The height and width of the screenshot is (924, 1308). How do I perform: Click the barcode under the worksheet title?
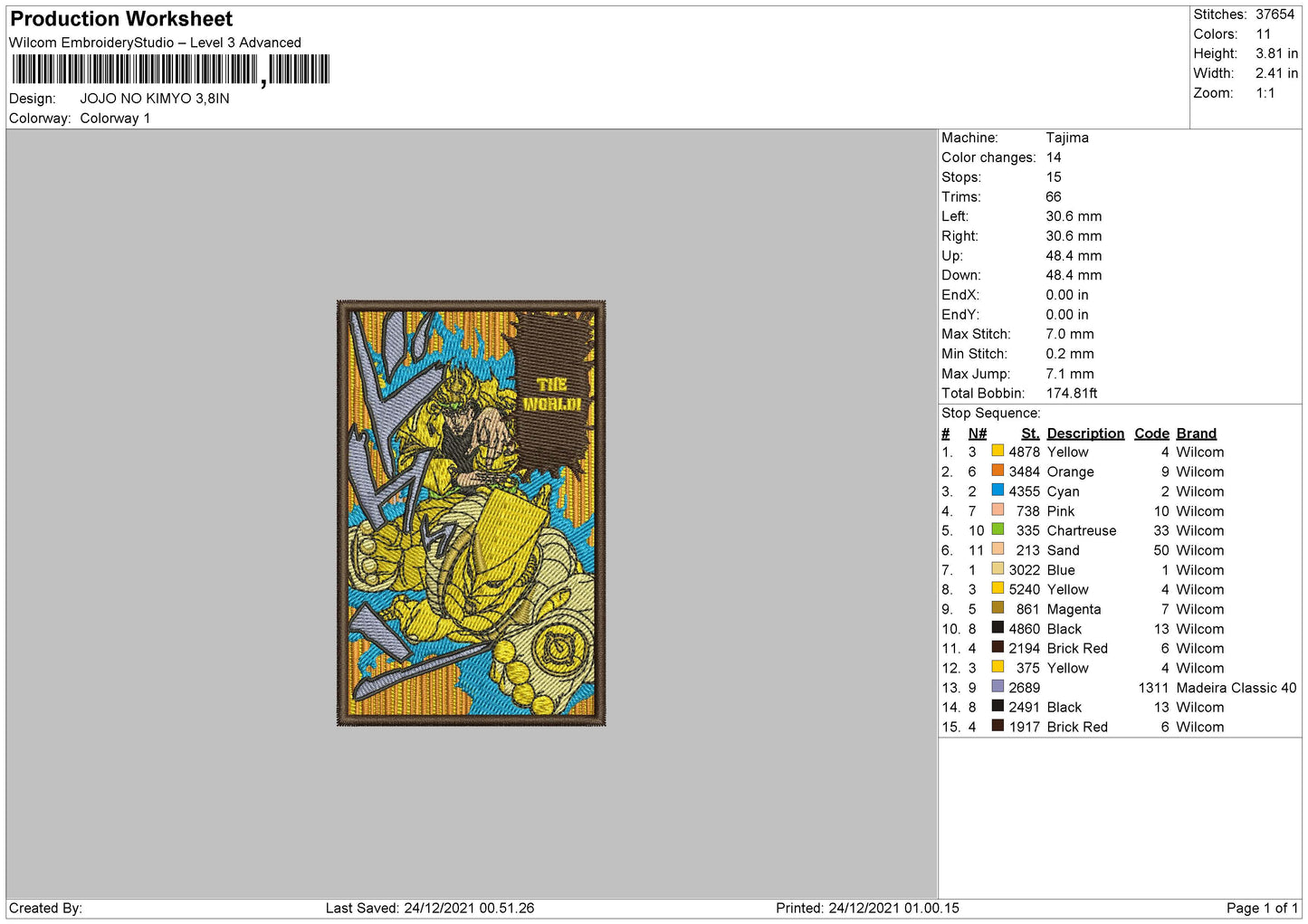(x=170, y=70)
